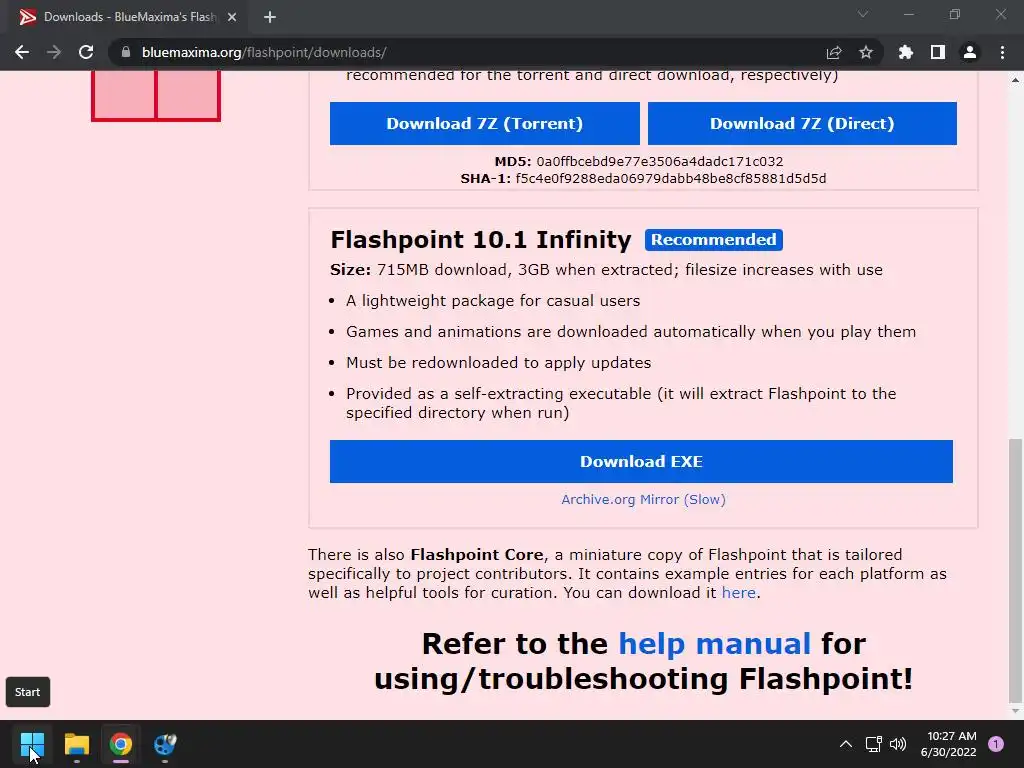Click the scrollbar up arrow
The height and width of the screenshot is (768, 1024).
1015,80
